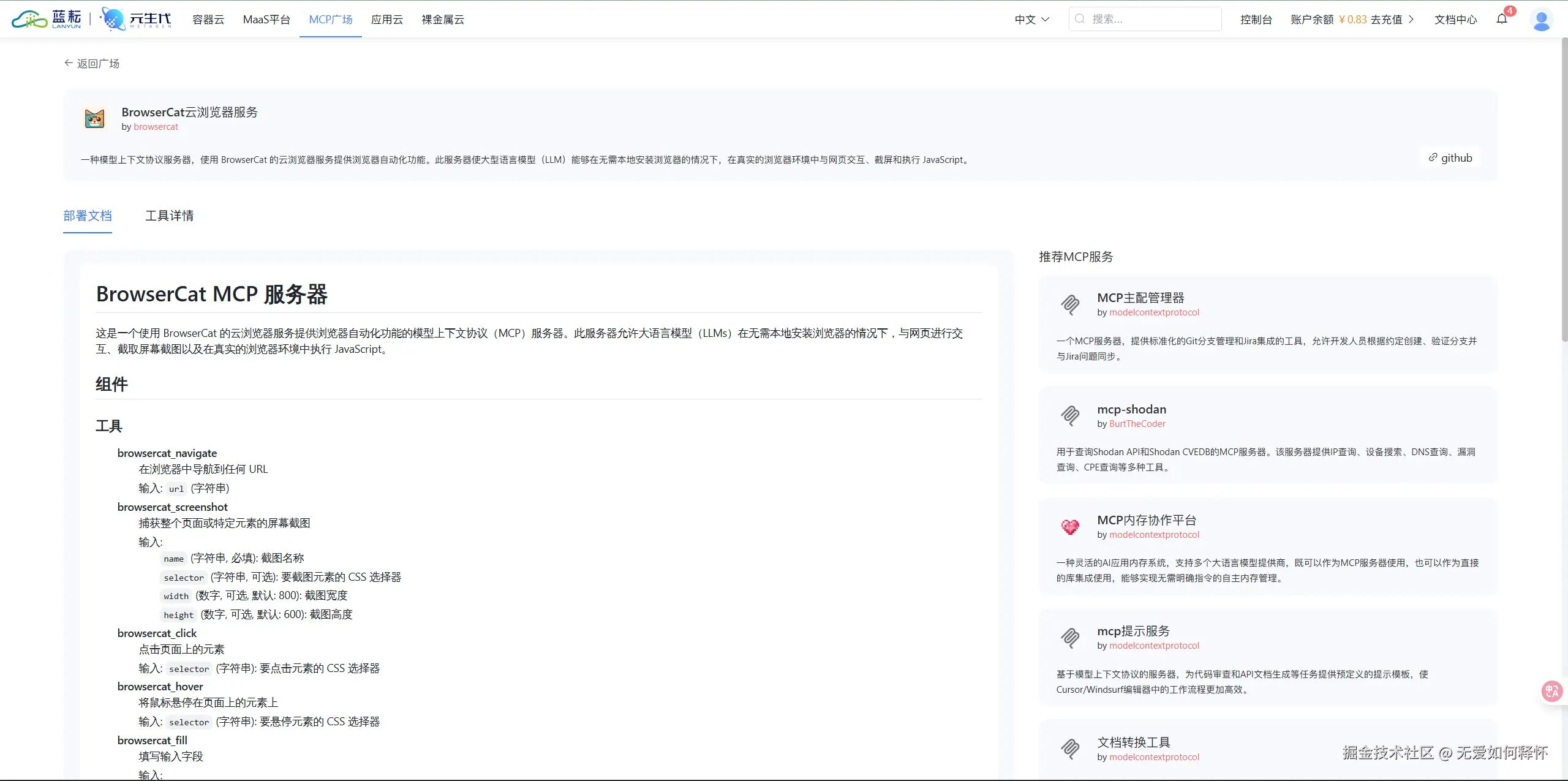The width and height of the screenshot is (1568, 781).
Task: Click the MCP主配管理器 service icon
Action: pos(1070,304)
